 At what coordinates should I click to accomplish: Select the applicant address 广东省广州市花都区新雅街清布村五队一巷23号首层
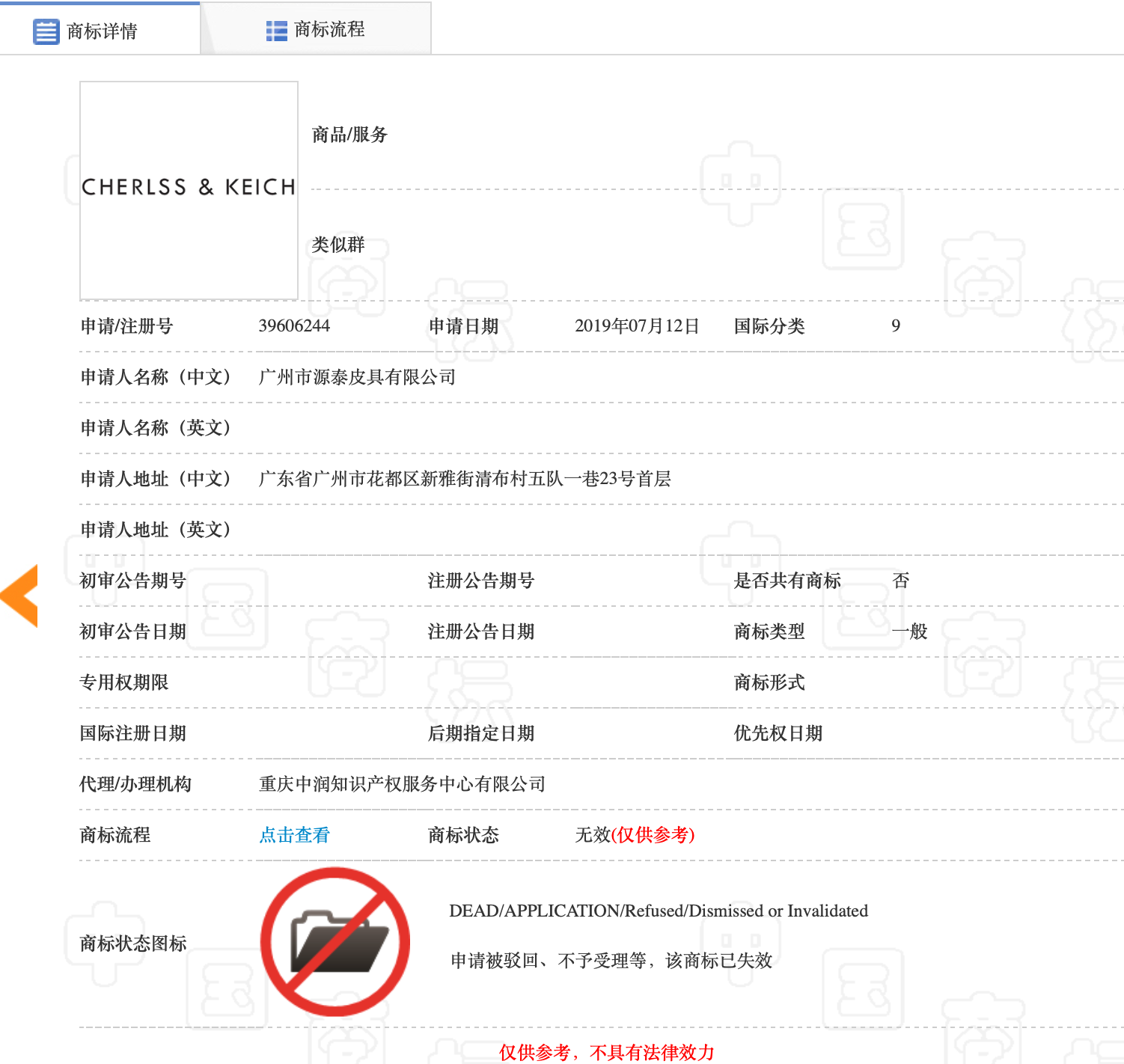point(465,479)
